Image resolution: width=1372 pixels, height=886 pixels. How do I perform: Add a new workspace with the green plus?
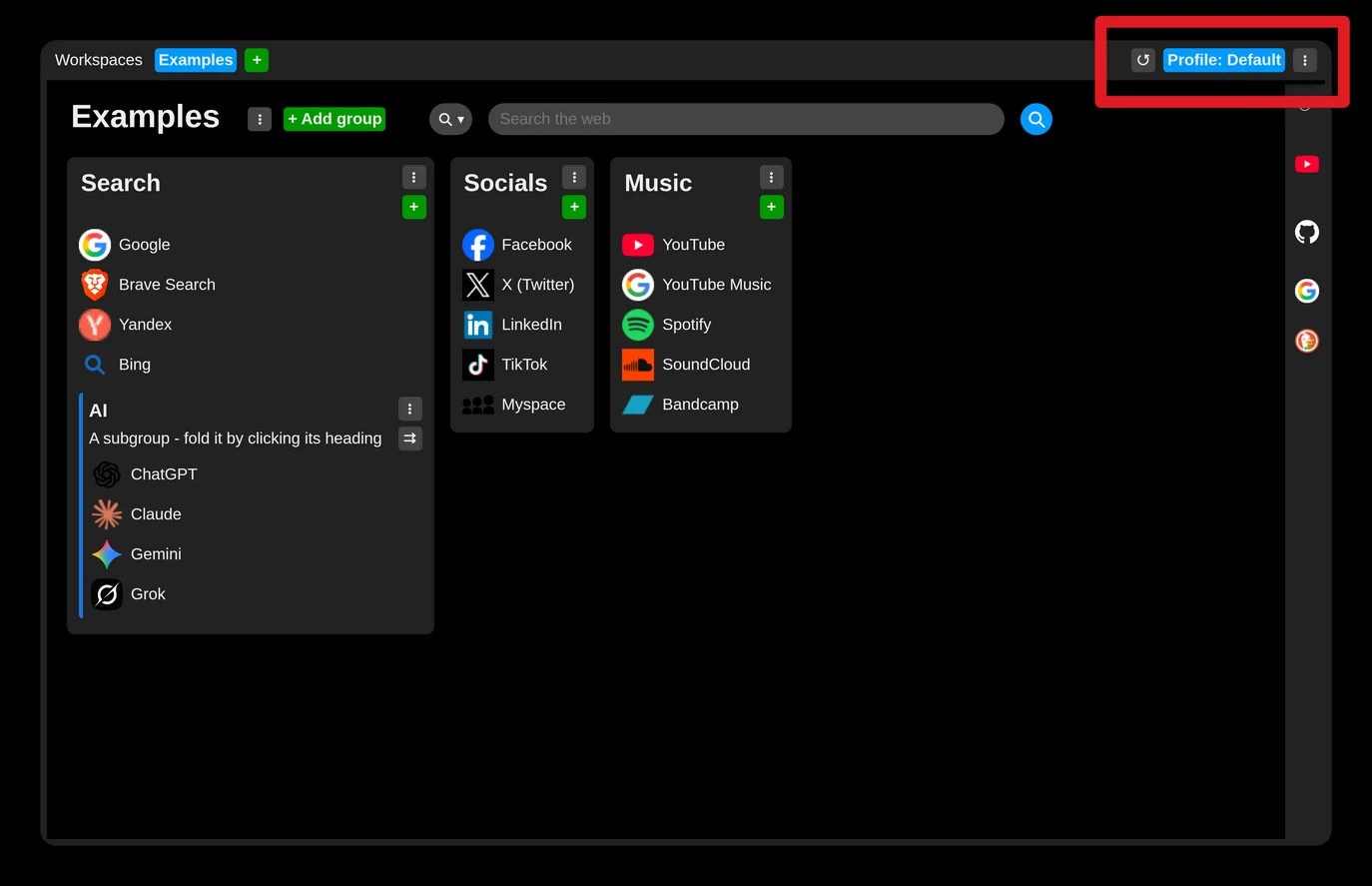pos(257,60)
